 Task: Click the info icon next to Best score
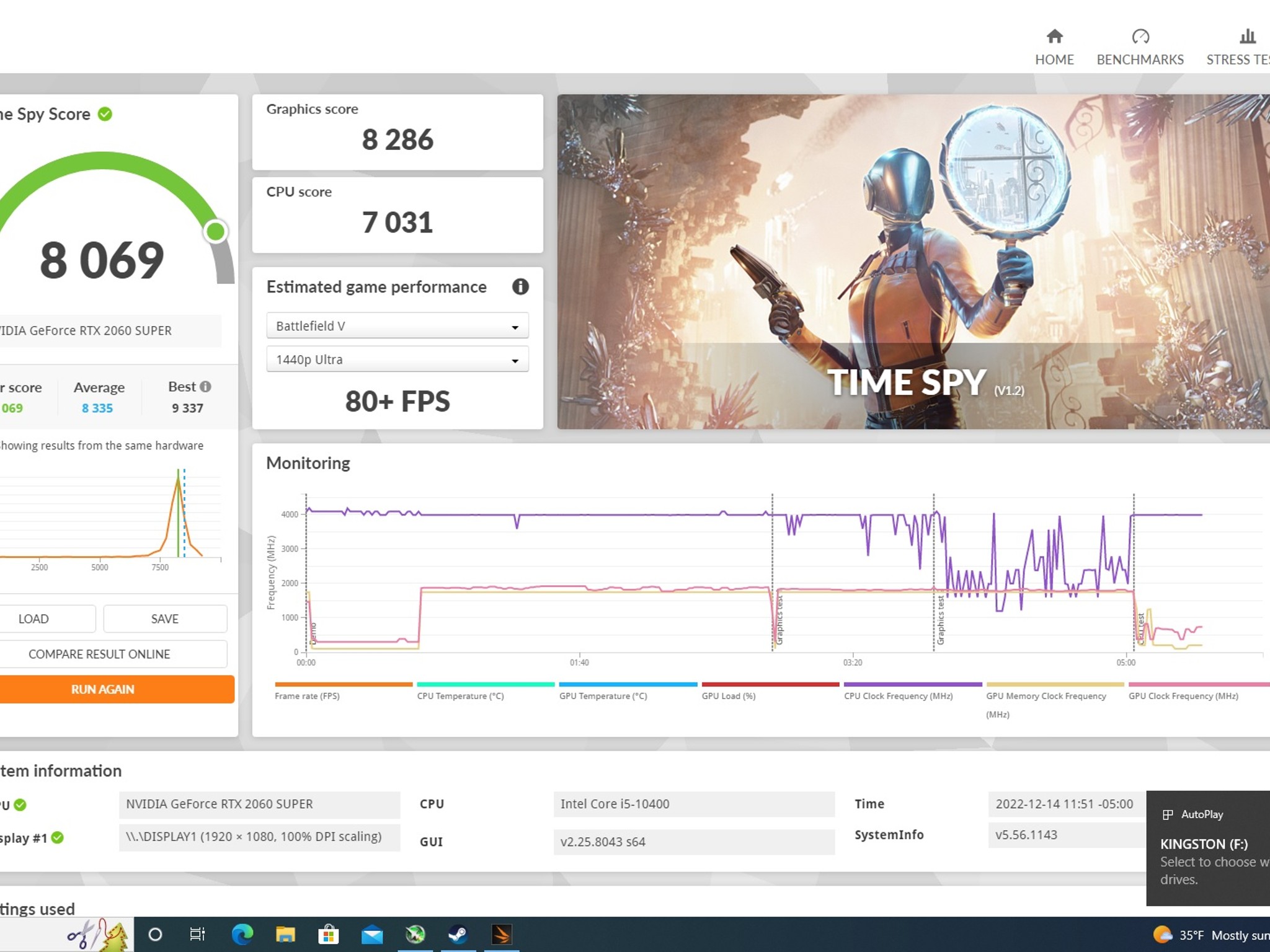205,386
